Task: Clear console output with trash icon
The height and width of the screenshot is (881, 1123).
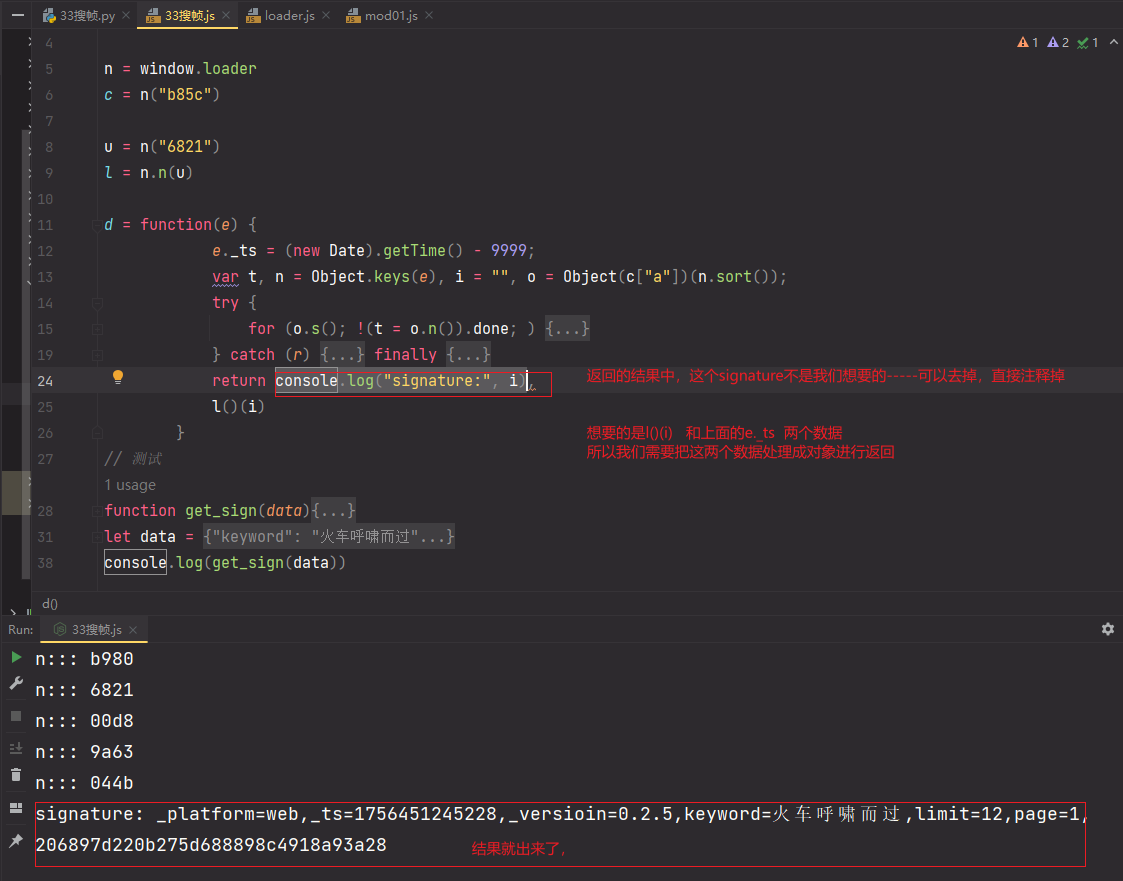Action: click(x=16, y=774)
